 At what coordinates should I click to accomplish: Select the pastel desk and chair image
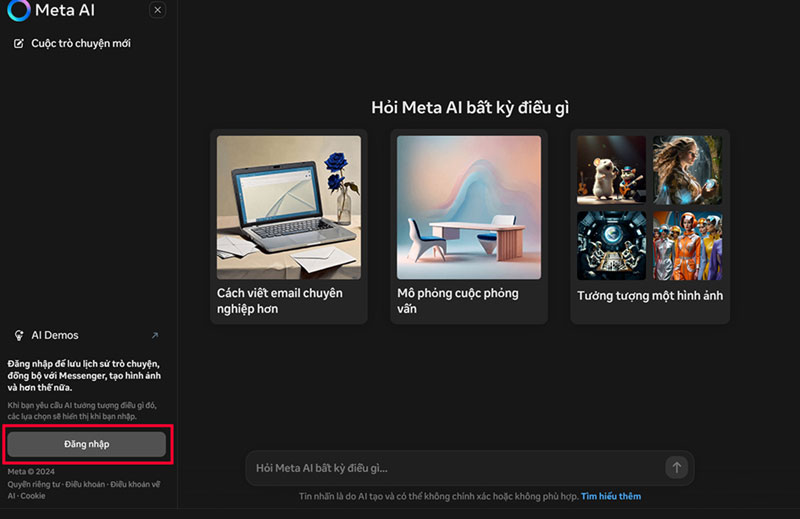coord(469,207)
